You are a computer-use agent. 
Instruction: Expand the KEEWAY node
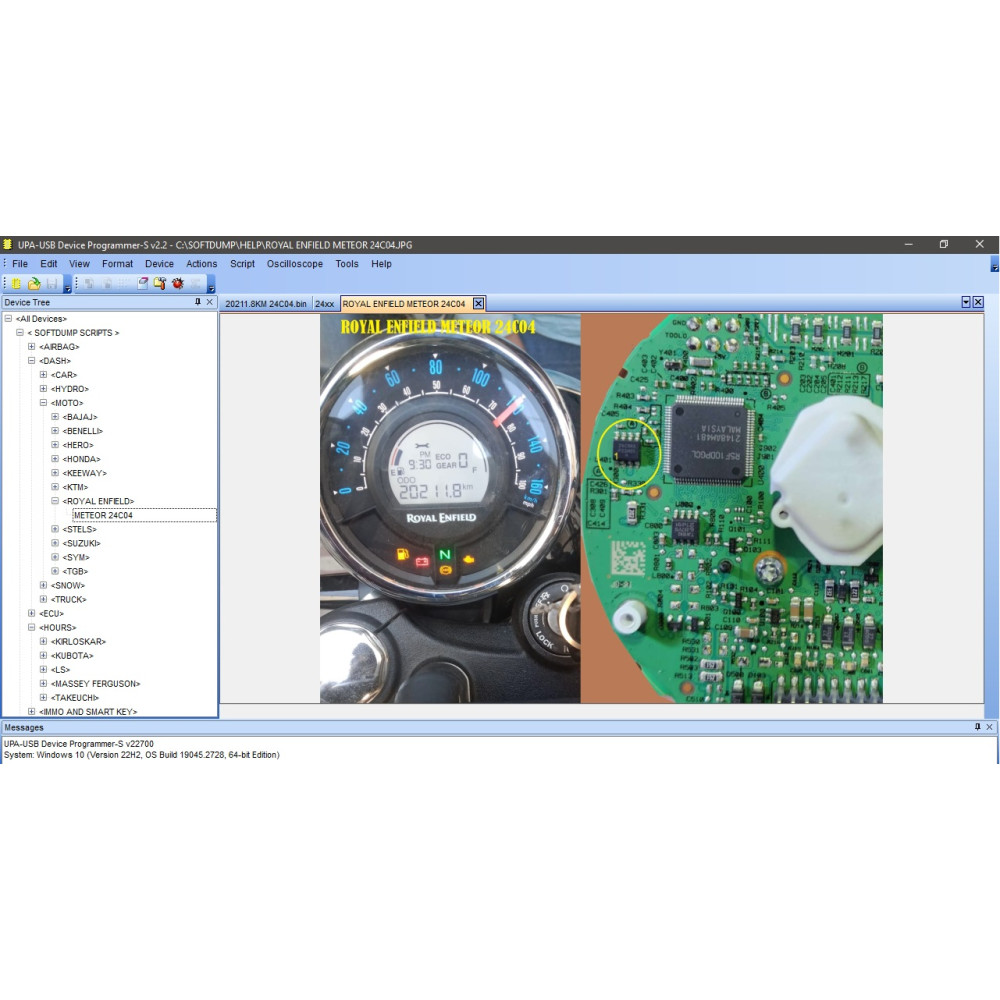(x=55, y=473)
